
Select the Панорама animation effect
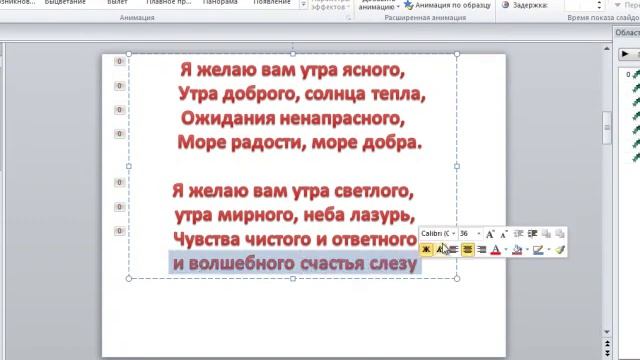pyautogui.click(x=220, y=2)
